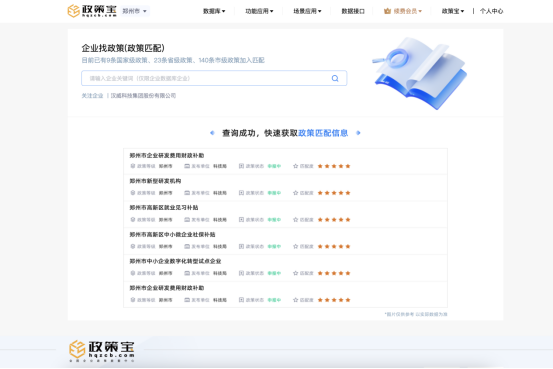The height and width of the screenshot is (369, 553).
Task: Click 郑州市 level value in 中小企业数字化转型试点企业 row
Action: point(165,273)
